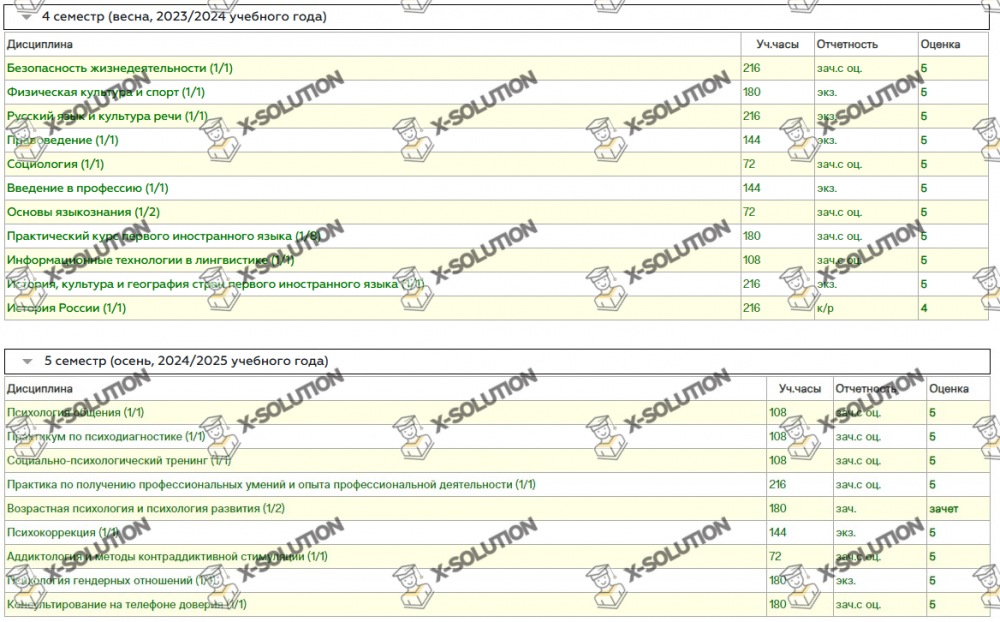
Task: Click Оценка header in semester 4 table
Action: click(x=940, y=45)
